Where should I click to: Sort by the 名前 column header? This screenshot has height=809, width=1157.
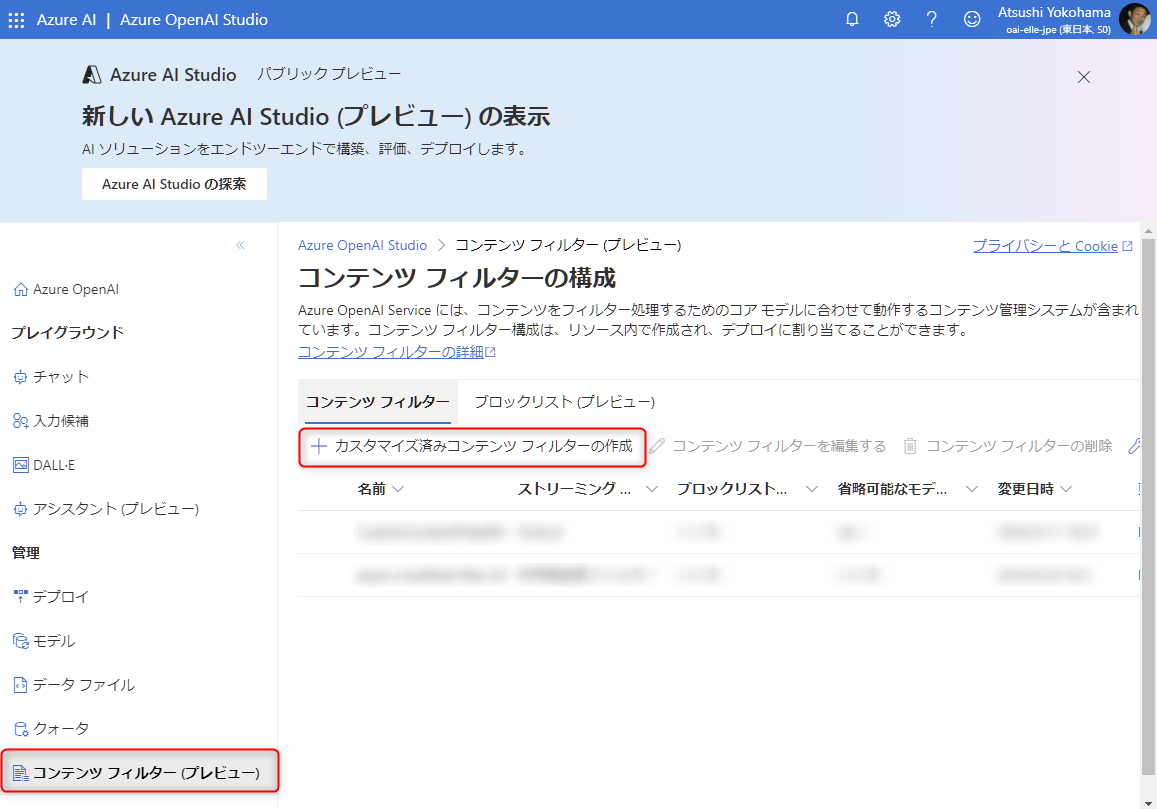[x=381, y=489]
